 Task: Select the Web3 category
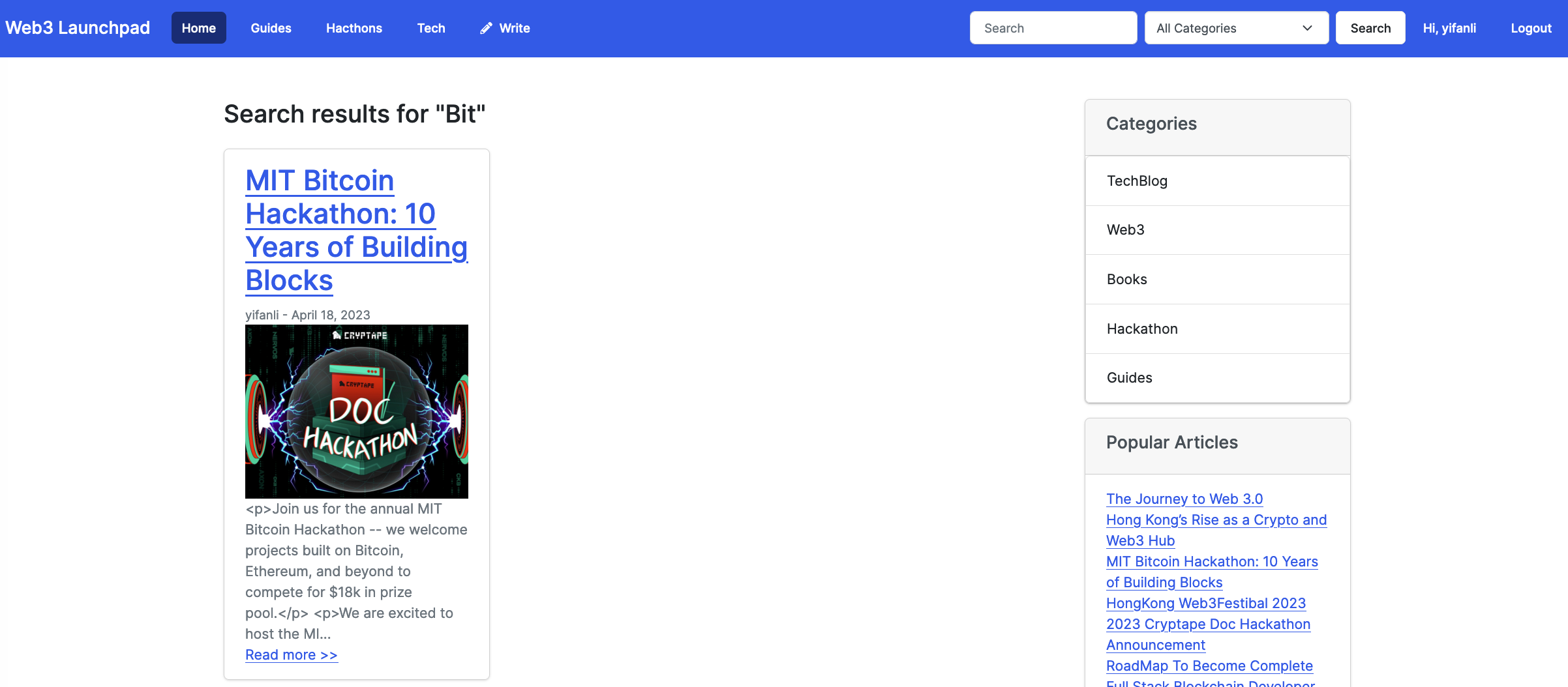(x=1217, y=230)
